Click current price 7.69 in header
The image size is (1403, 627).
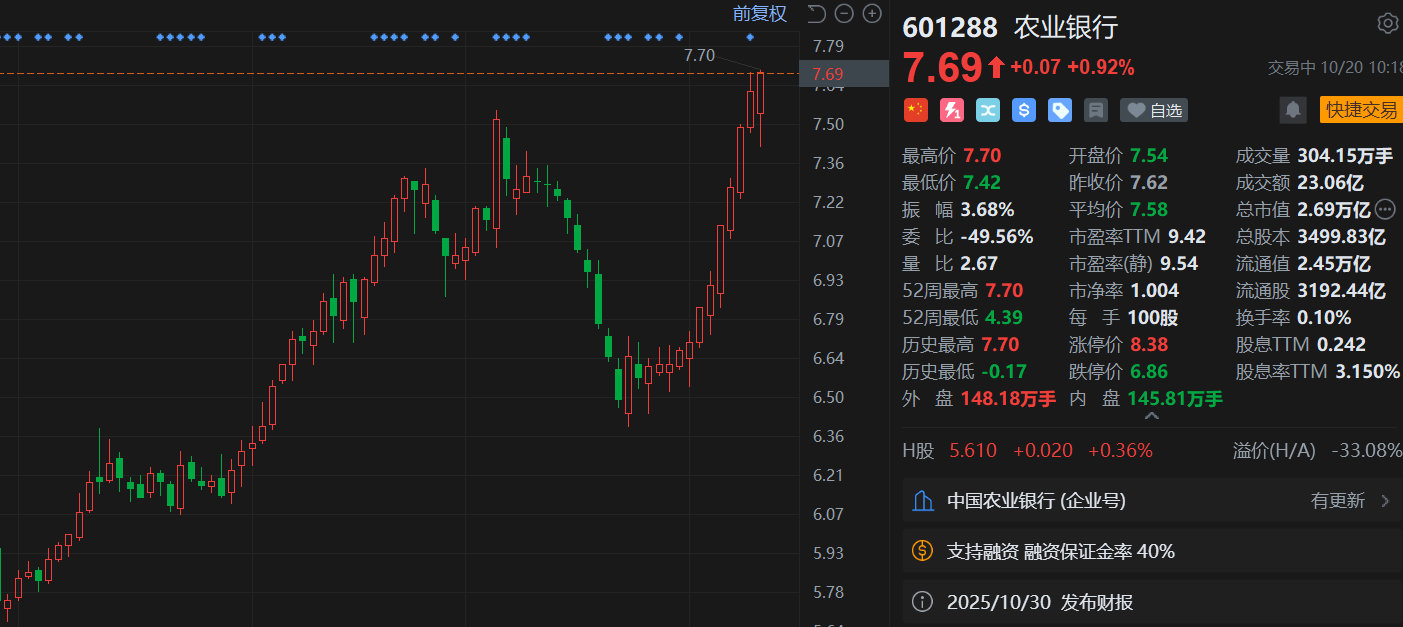tap(943, 68)
